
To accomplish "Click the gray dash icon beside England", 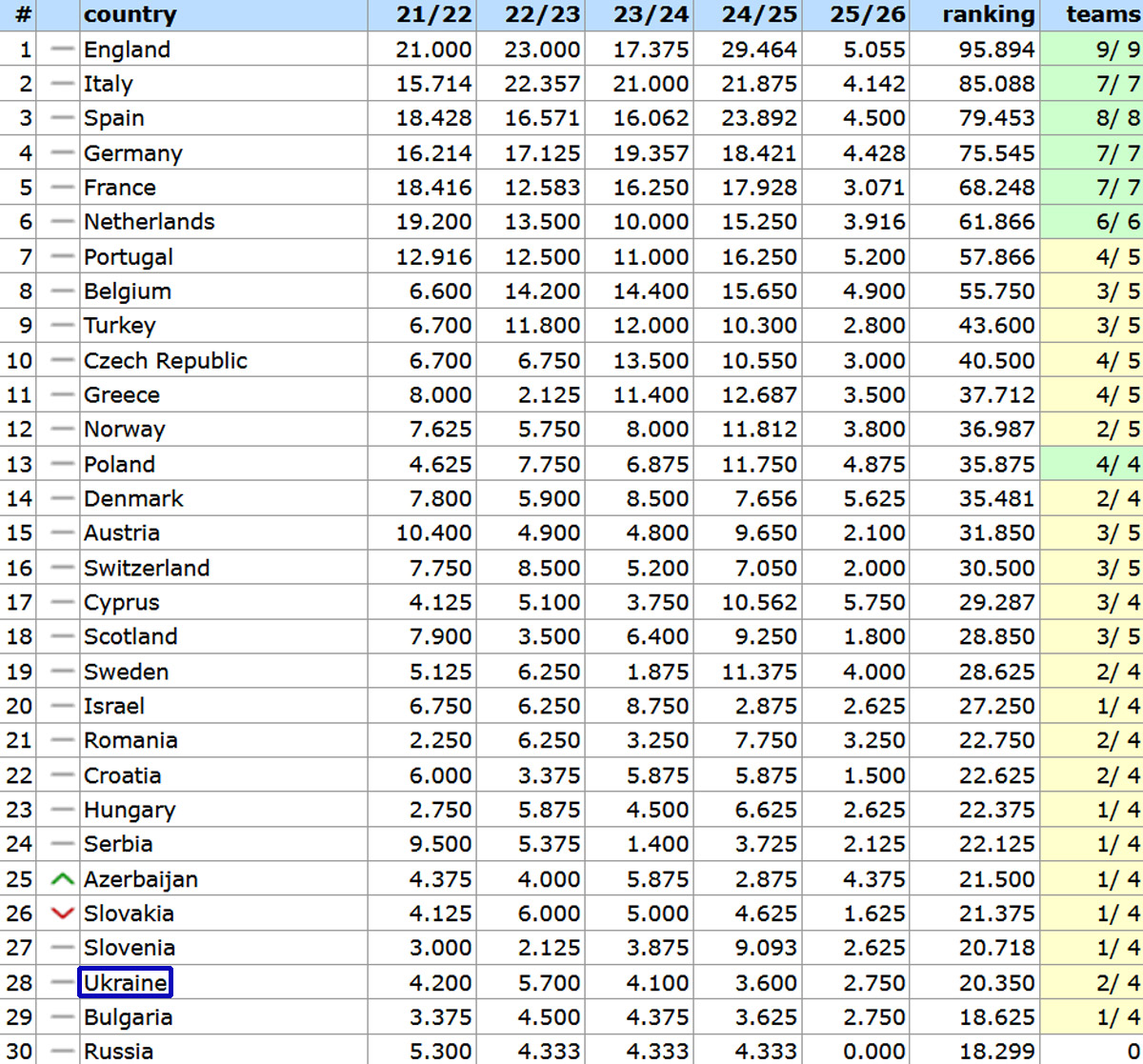I will tap(62, 50).
